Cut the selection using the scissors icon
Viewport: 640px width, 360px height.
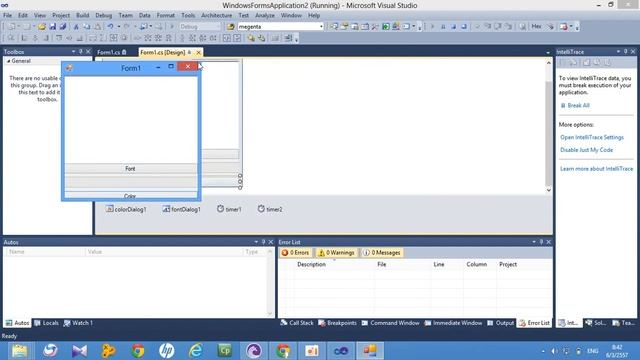(76, 27)
